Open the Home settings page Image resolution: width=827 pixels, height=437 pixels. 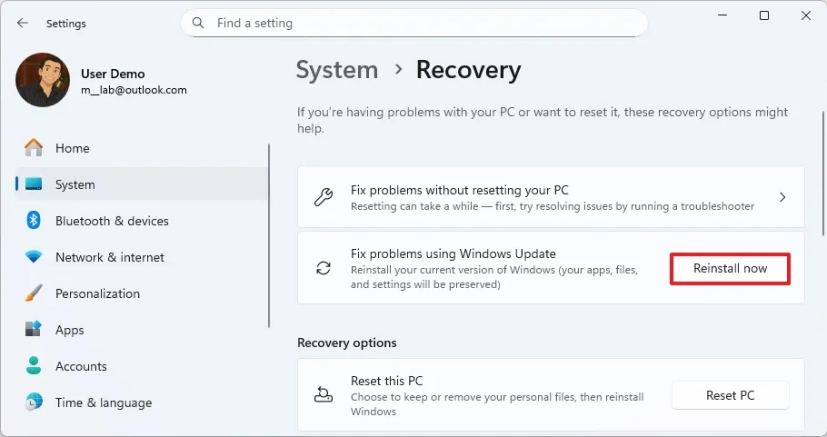(x=141, y=148)
